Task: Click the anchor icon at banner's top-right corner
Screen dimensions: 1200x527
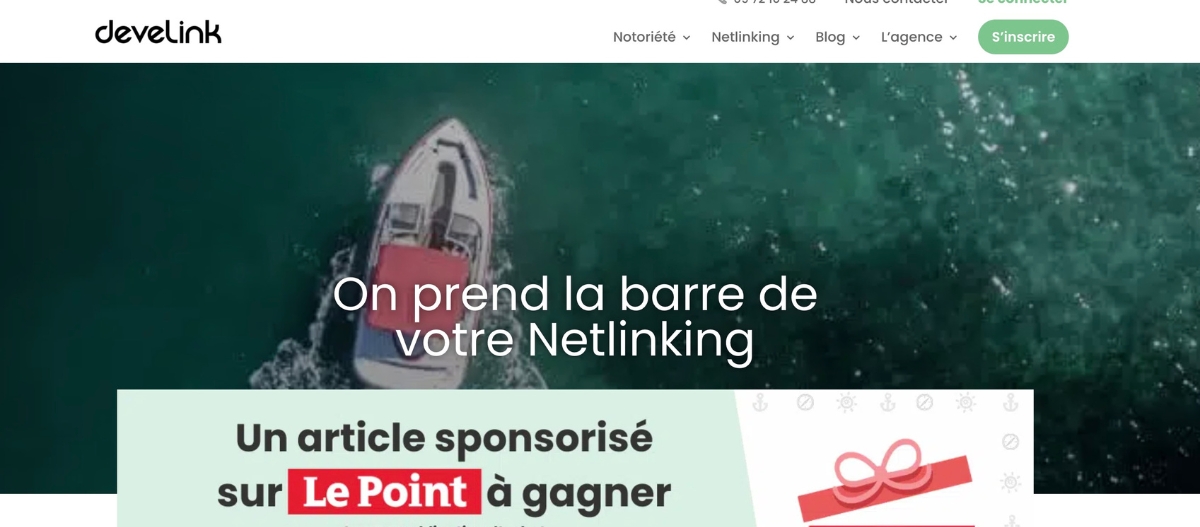Action: pos(1010,403)
